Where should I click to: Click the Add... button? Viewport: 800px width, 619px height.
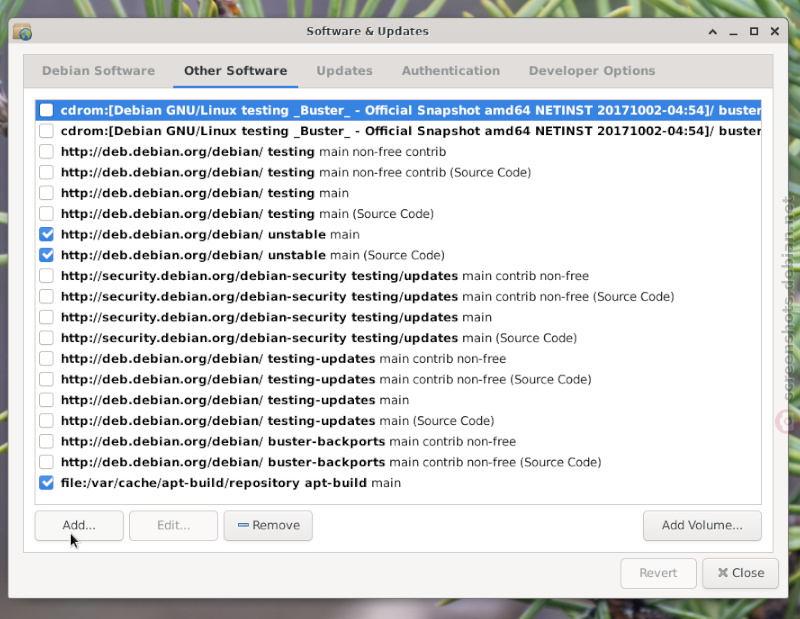(x=79, y=525)
